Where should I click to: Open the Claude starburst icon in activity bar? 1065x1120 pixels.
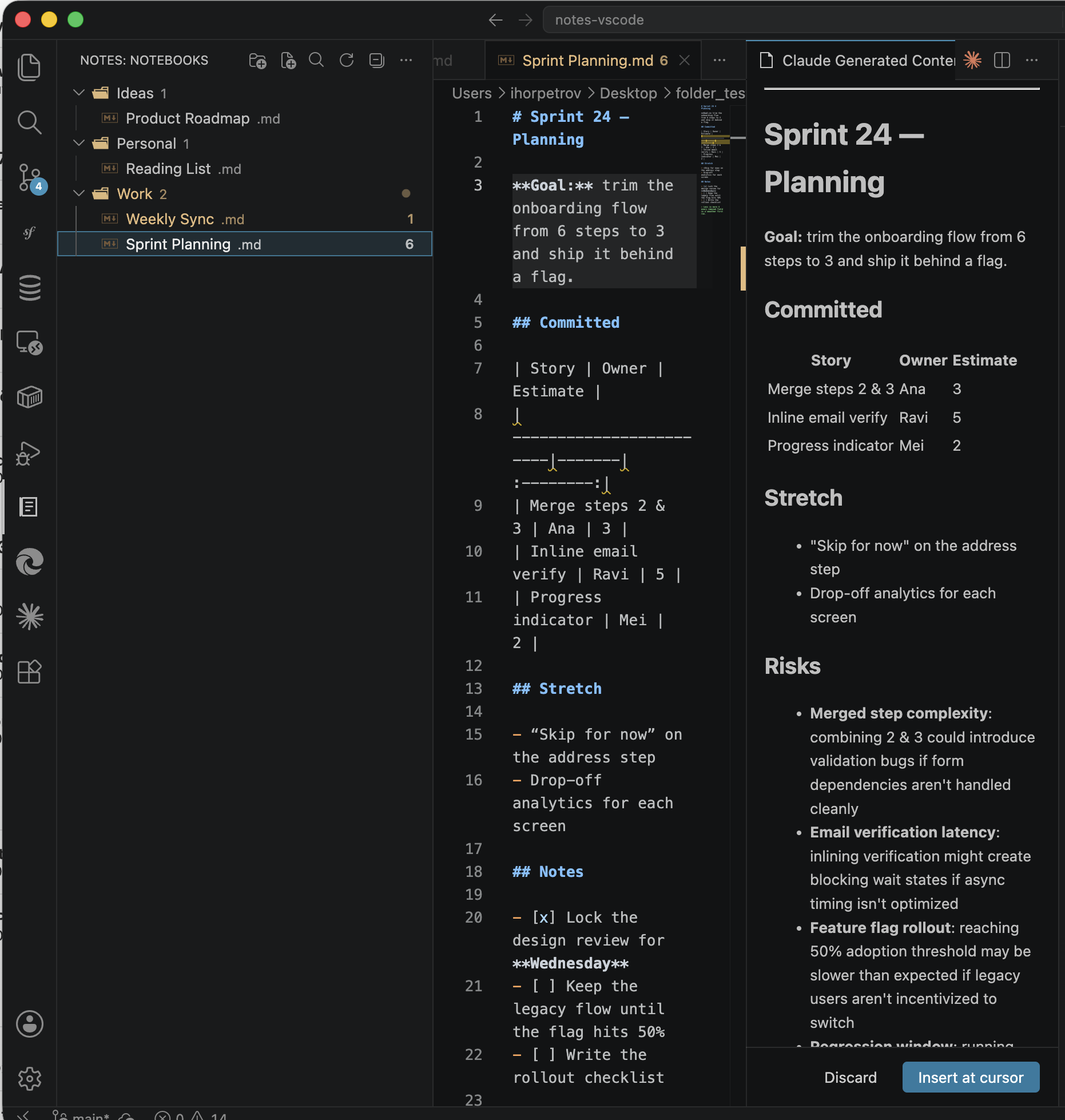29,617
